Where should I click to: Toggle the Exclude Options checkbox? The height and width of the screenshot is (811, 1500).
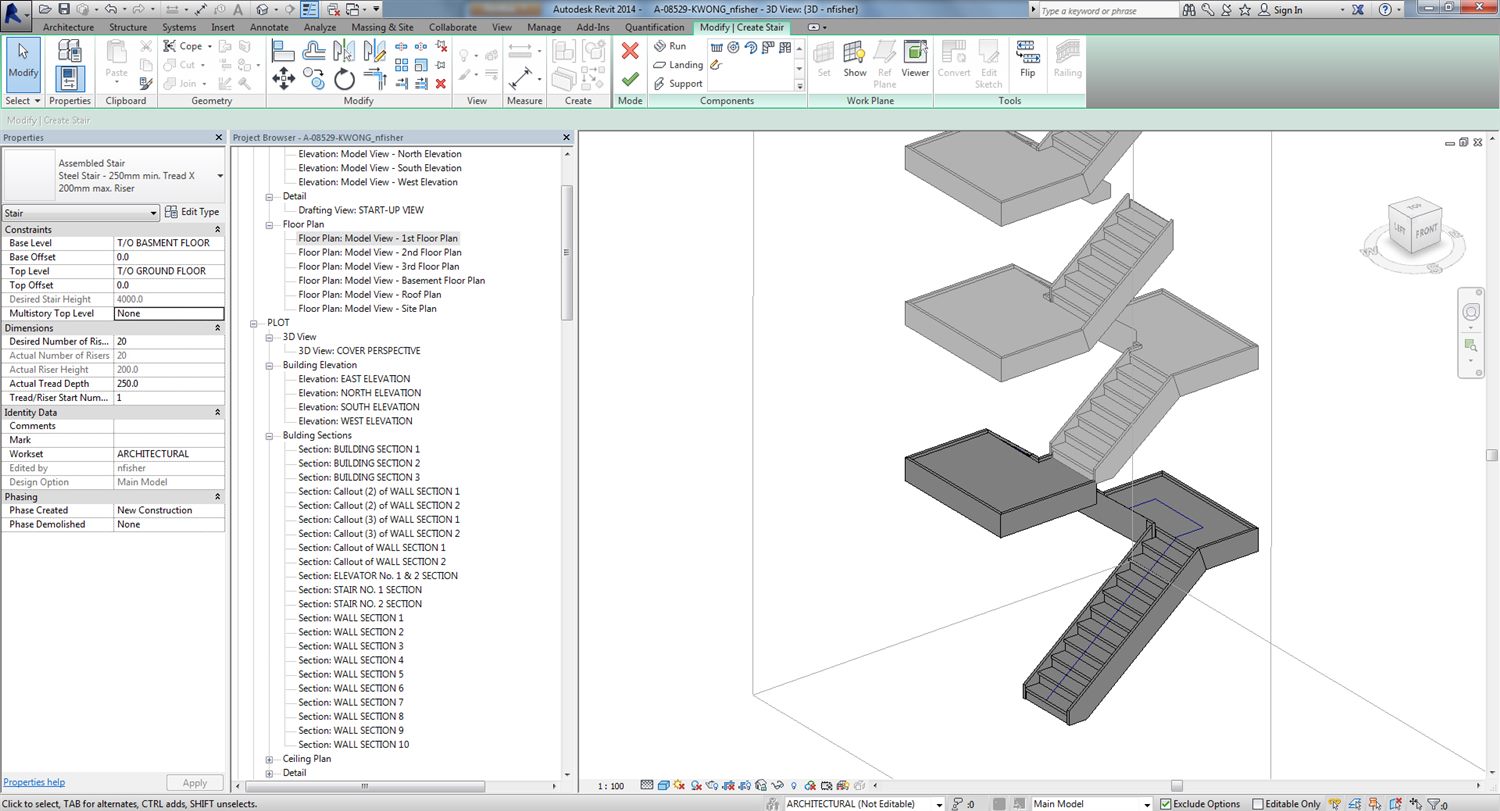click(x=1166, y=804)
